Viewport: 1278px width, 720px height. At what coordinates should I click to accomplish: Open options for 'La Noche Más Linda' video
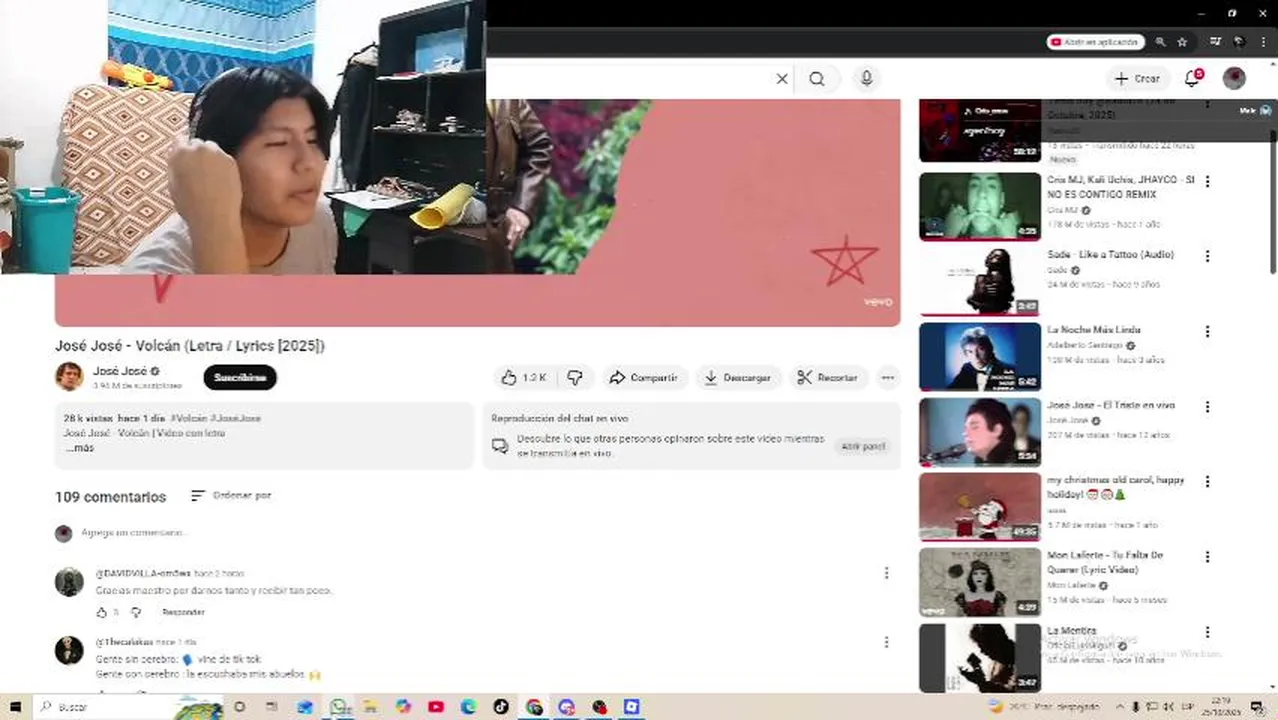coord(1207,331)
